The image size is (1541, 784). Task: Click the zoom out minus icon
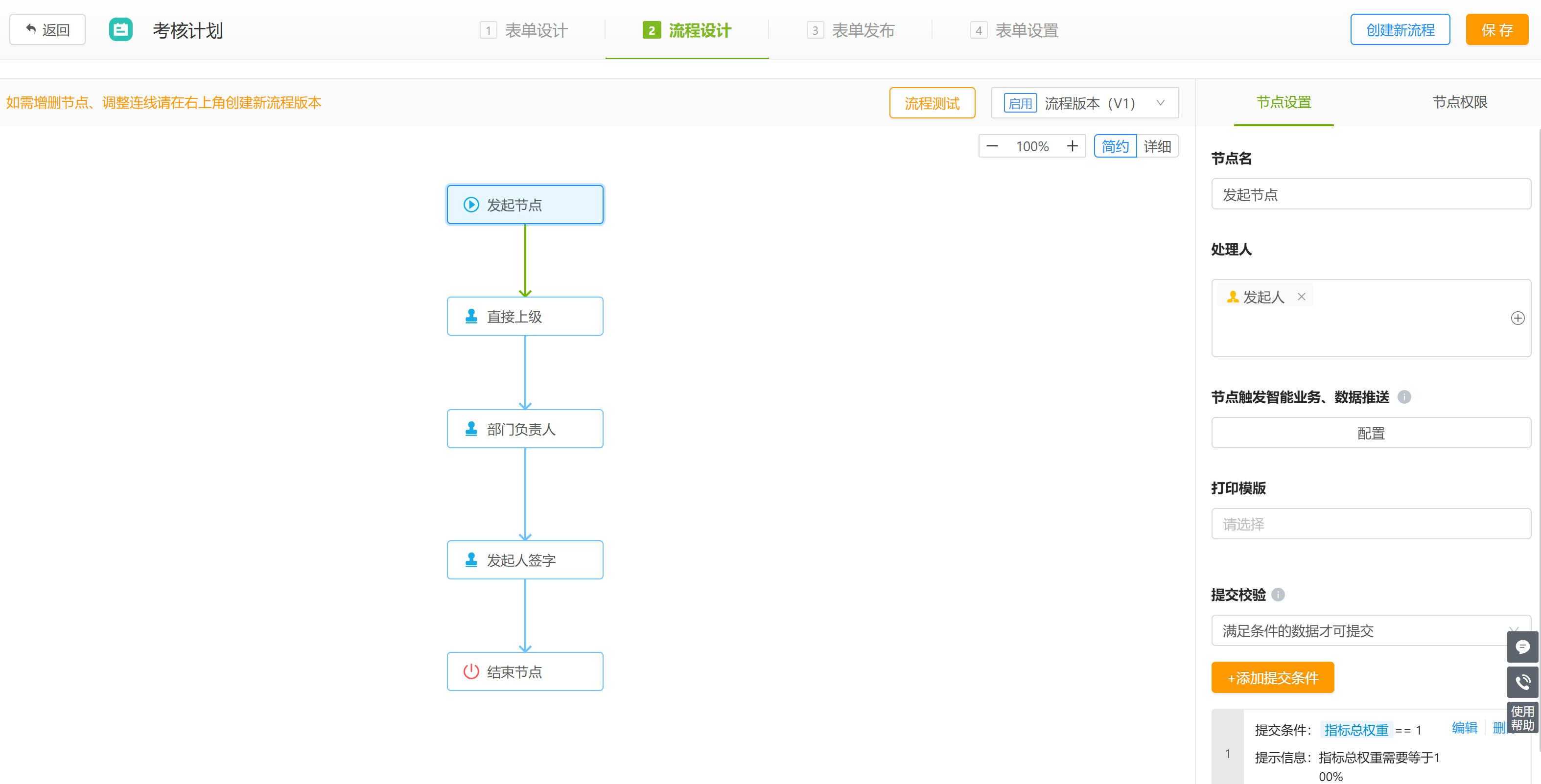992,146
